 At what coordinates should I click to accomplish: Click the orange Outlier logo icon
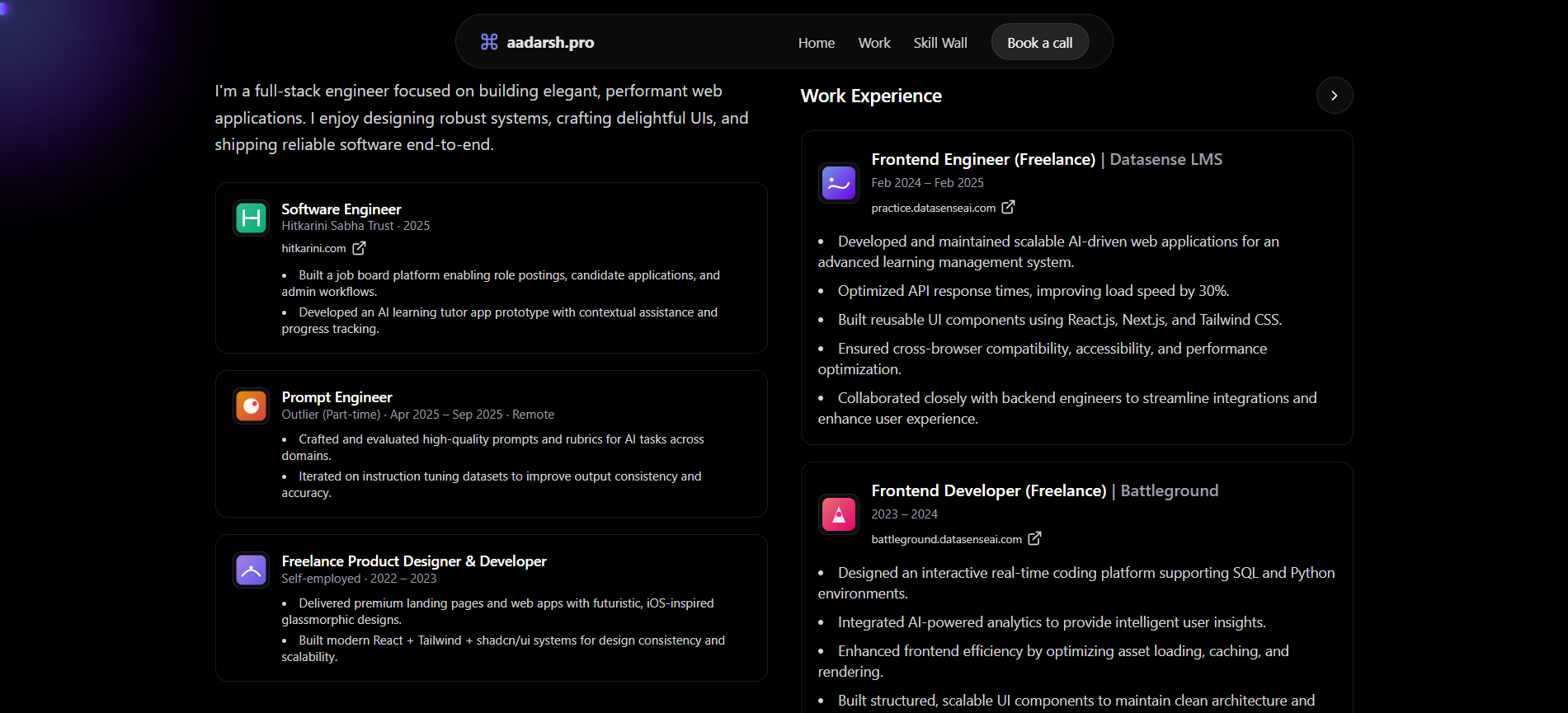point(251,406)
